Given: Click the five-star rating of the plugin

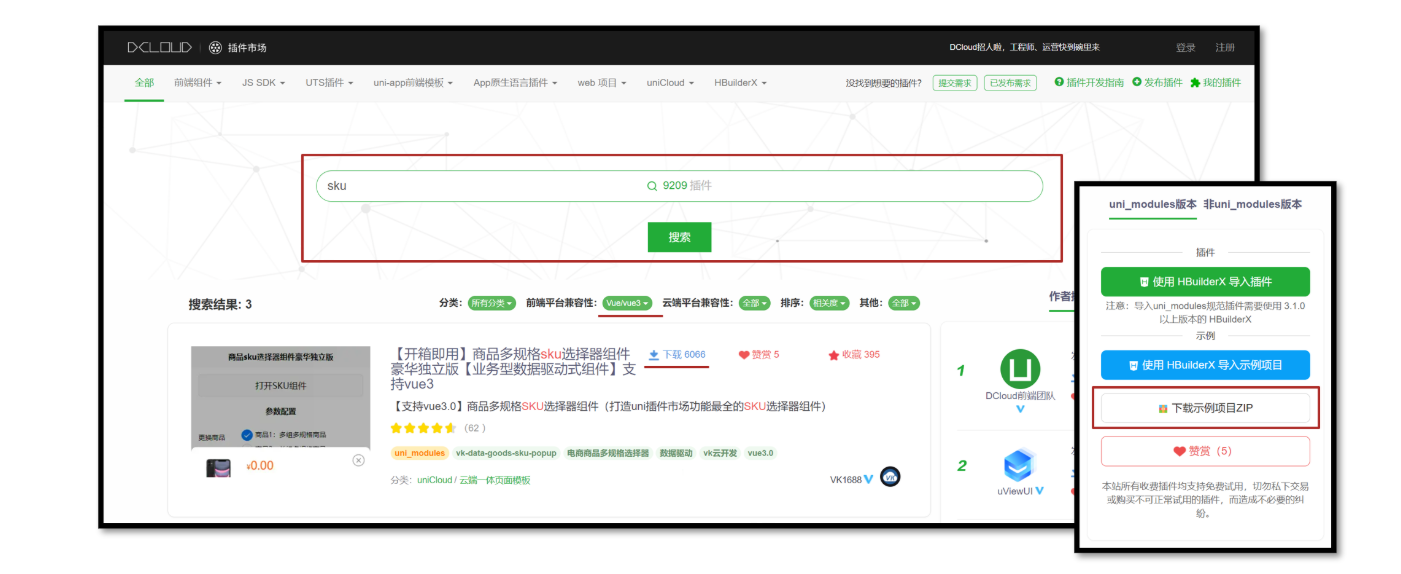Looking at the screenshot, I should click(x=424, y=428).
